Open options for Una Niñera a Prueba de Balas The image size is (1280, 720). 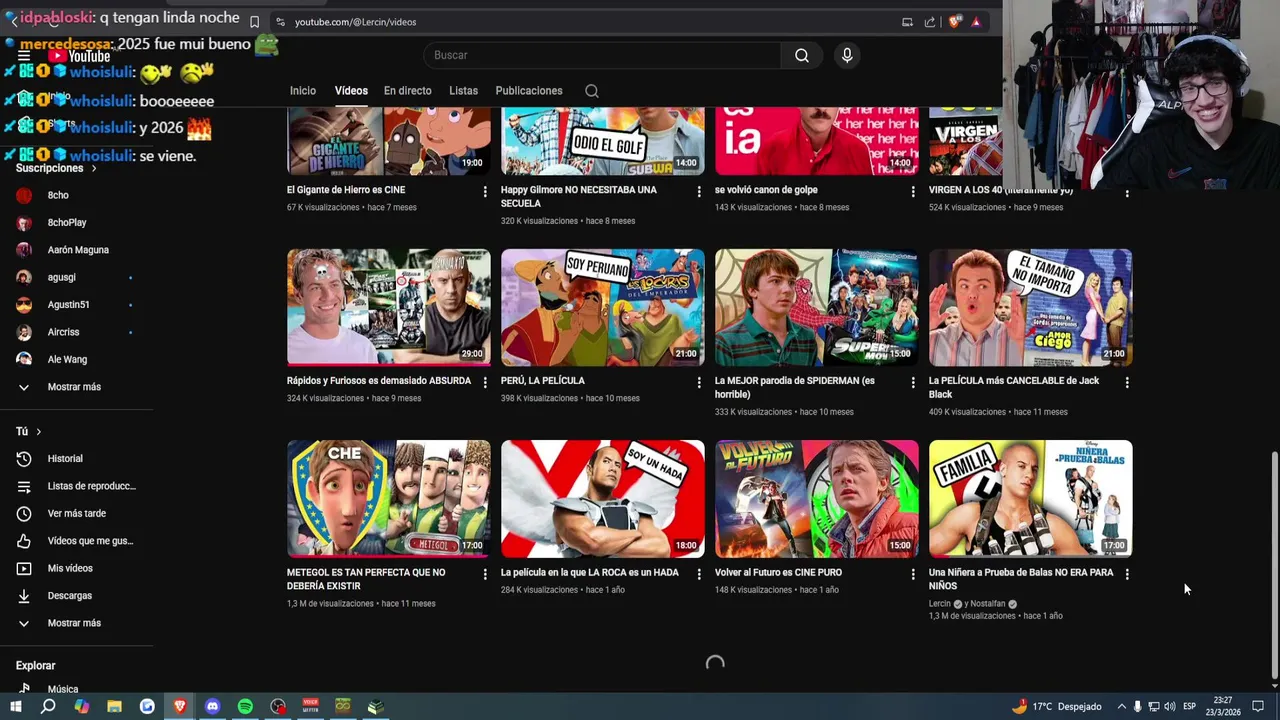pos(1127,574)
